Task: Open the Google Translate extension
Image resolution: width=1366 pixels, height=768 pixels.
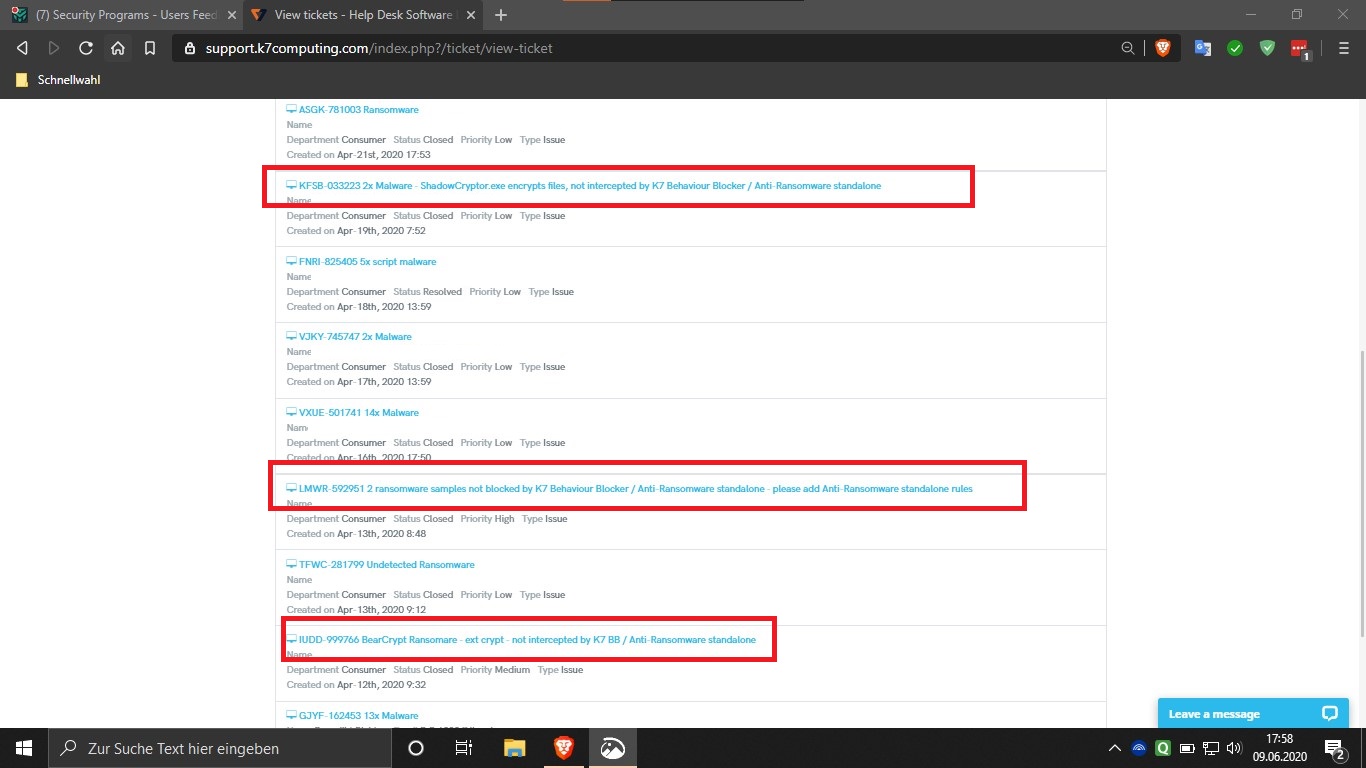Action: (x=1203, y=48)
